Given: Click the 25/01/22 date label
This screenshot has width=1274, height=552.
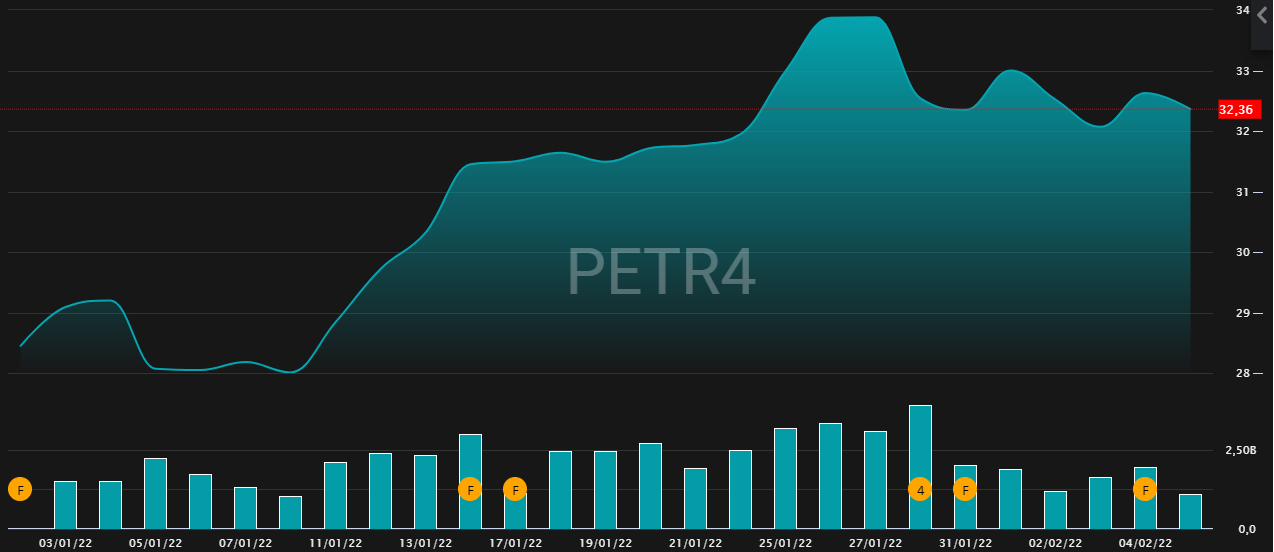Looking at the screenshot, I should point(785,543).
